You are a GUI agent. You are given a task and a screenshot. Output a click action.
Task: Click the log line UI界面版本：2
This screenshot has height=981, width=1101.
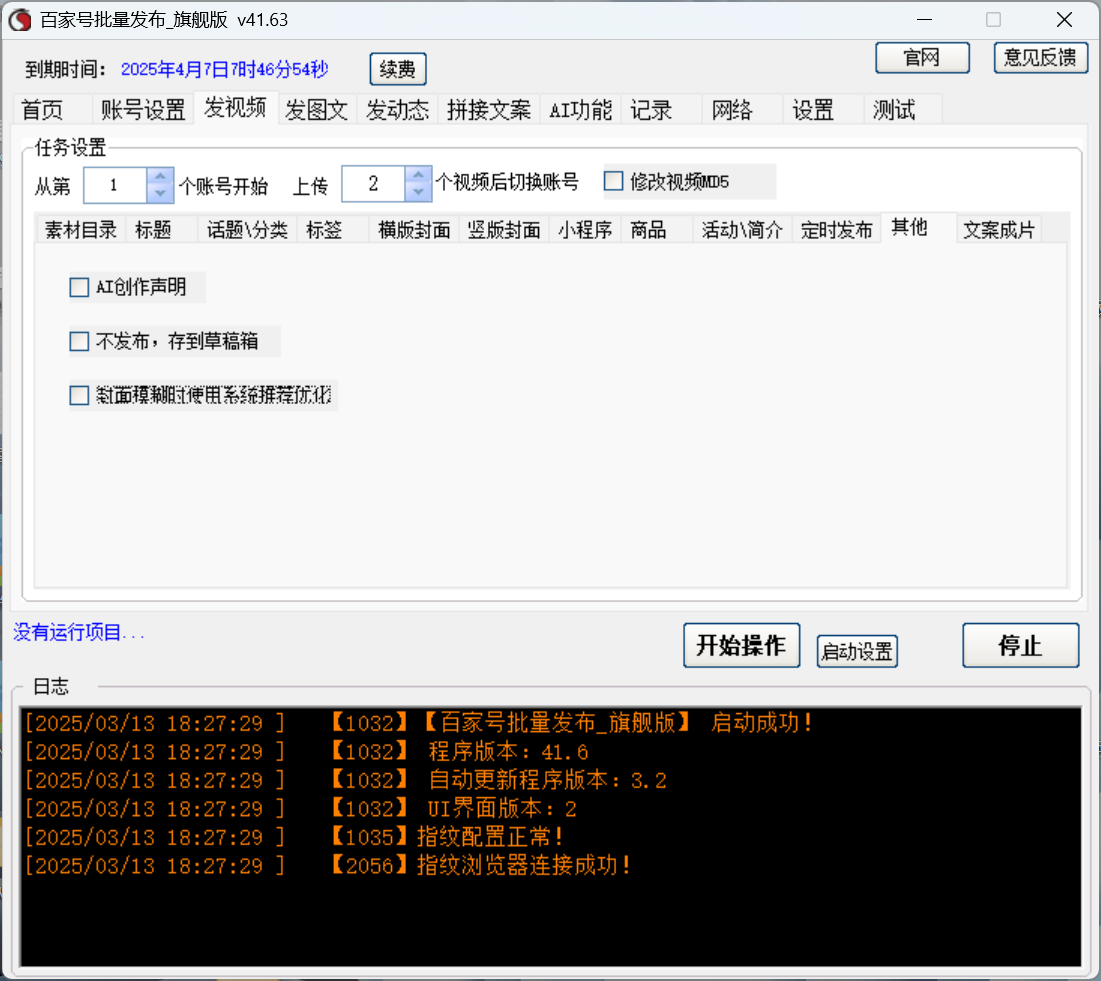(x=301, y=809)
